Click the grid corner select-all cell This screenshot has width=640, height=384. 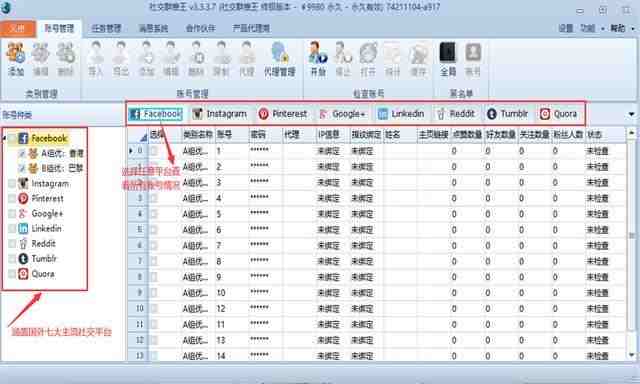point(138,135)
